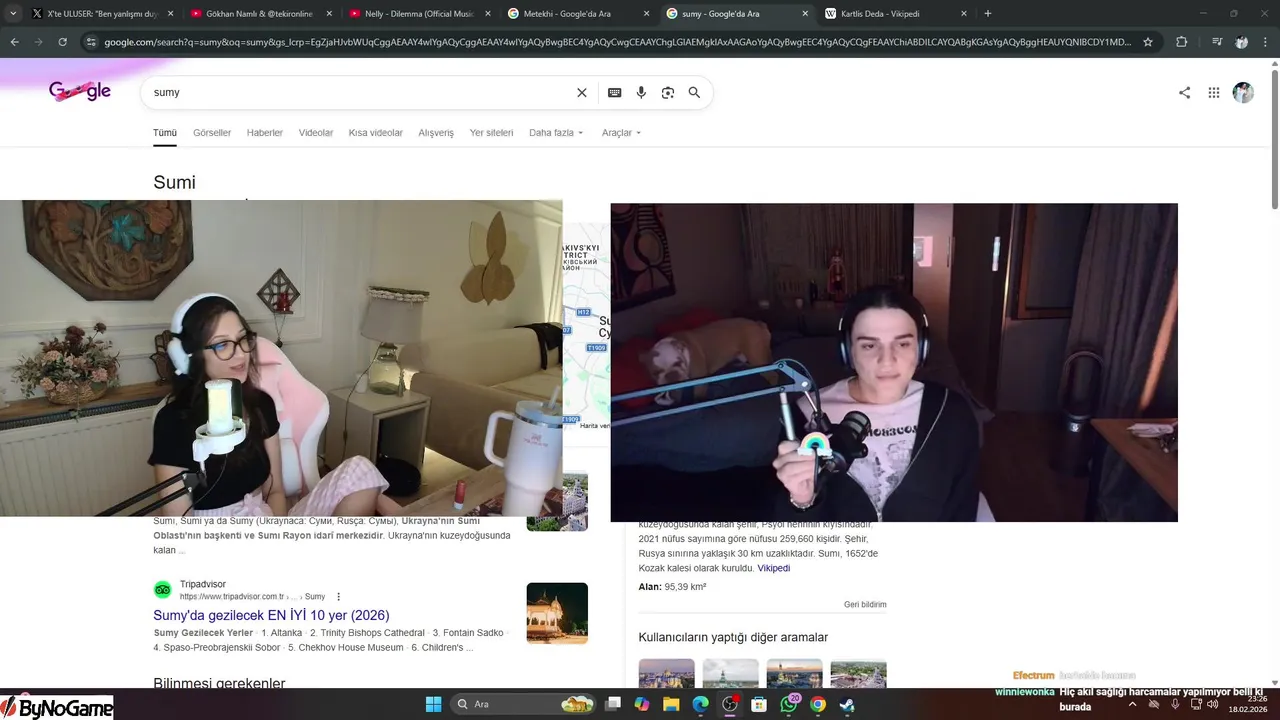The width and height of the screenshot is (1280, 720).
Task: Switch to Kartlis Deda Vikipedi tab
Action: tap(894, 14)
